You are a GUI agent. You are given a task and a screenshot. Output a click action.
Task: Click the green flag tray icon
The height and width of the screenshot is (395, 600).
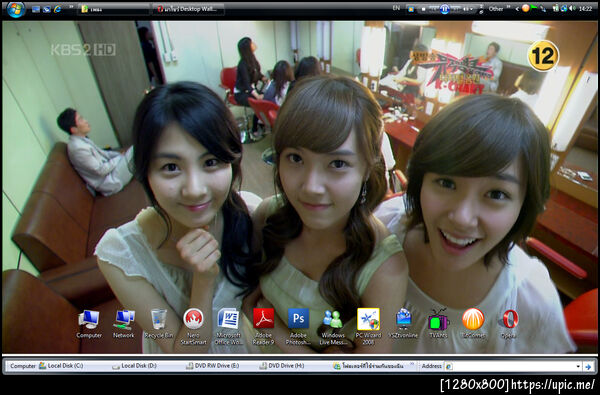[534, 8]
